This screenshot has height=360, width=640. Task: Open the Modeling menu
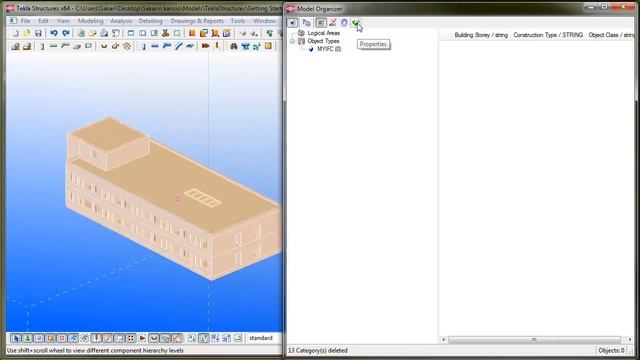(91, 21)
